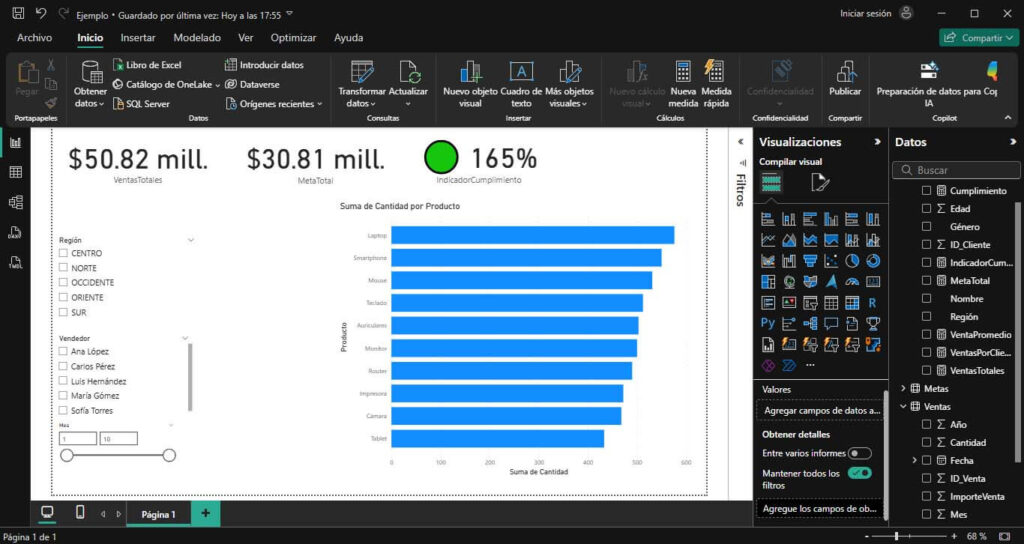Check the CENTRO region checkbox

coord(63,253)
